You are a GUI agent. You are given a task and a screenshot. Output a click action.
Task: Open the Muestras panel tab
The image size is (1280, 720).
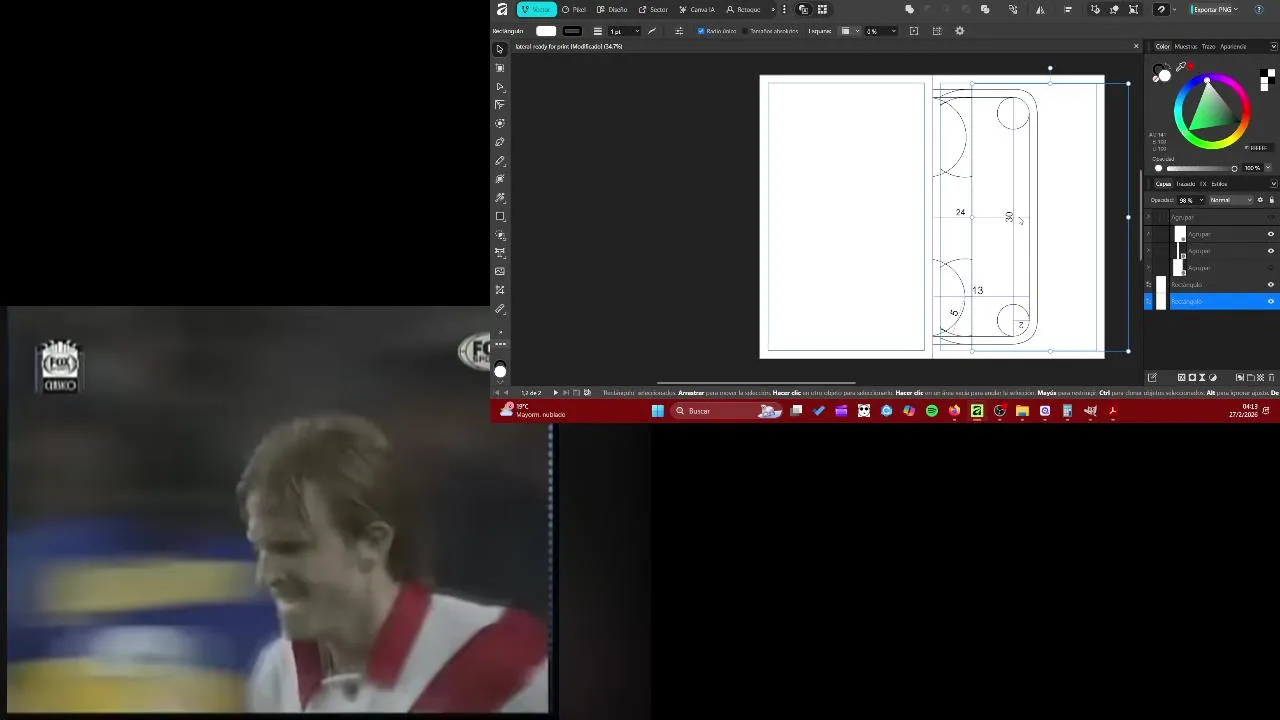(1186, 46)
